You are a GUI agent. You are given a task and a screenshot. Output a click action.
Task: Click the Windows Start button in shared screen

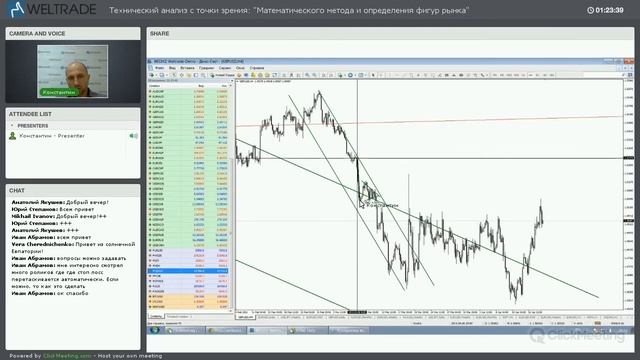click(154, 330)
